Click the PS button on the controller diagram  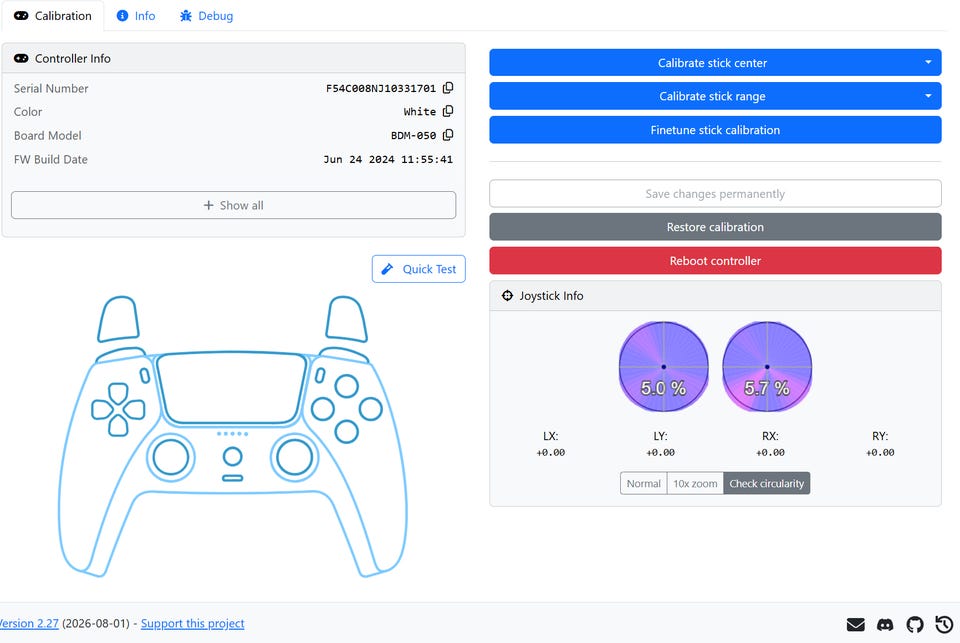coord(233,456)
